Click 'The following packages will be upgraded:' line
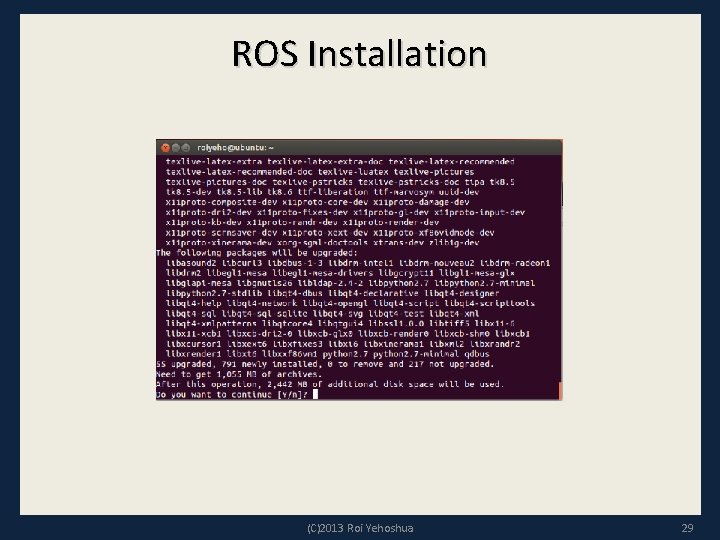 pos(256,253)
